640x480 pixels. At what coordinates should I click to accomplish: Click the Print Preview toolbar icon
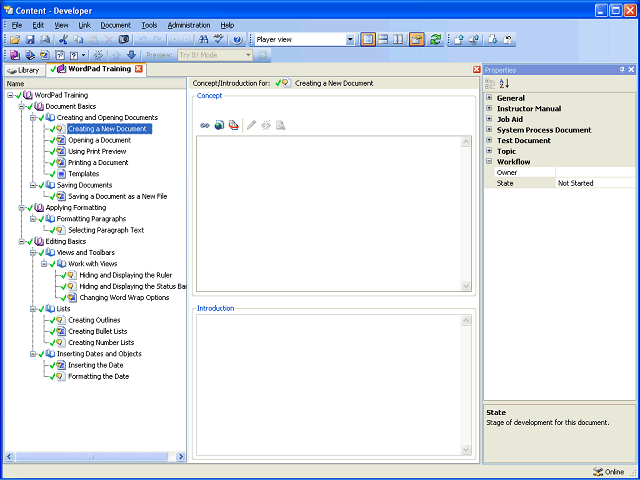(45, 40)
